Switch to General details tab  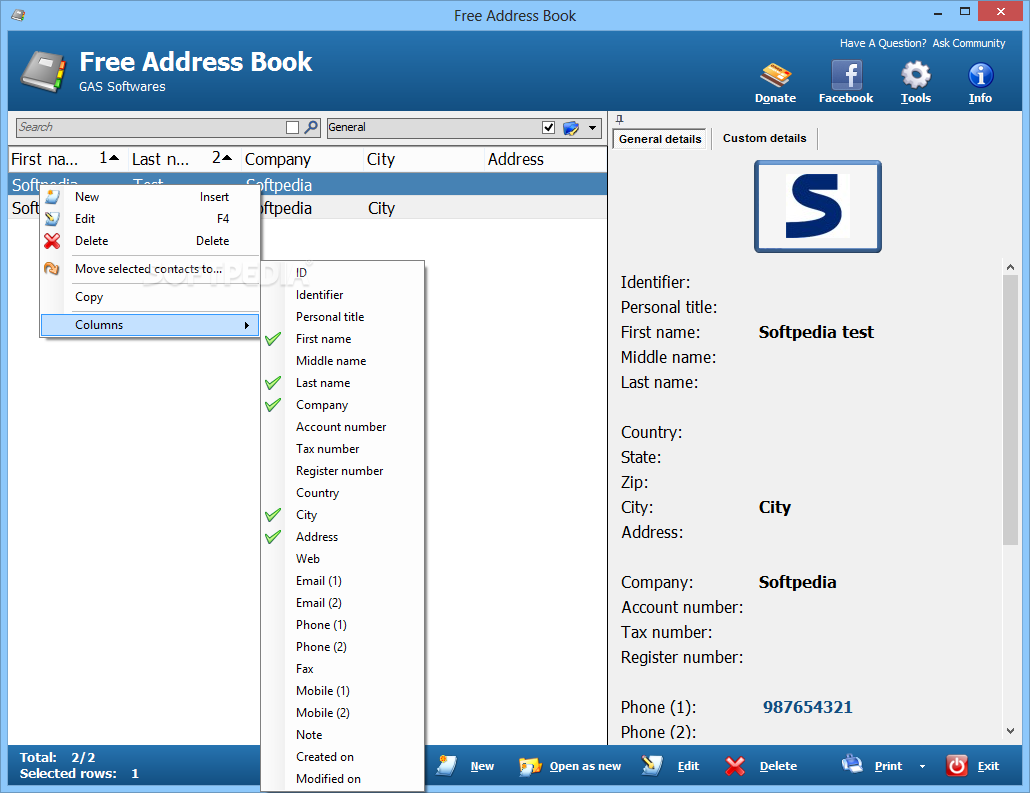[x=660, y=139]
